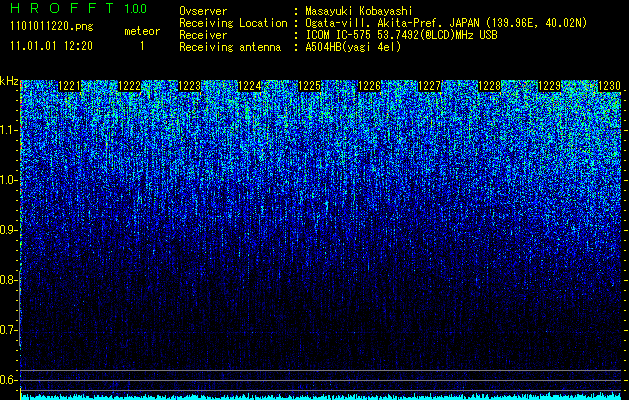This screenshot has height=400, width=629.
Task: Click the 1.1 frequency axis label
Action: coord(9,129)
